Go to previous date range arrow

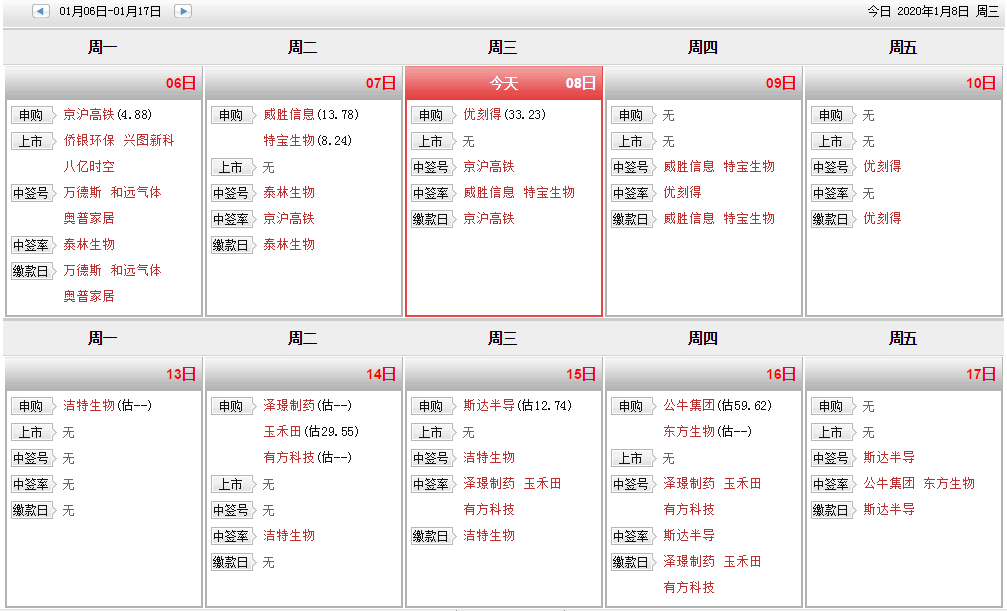pyautogui.click(x=40, y=11)
